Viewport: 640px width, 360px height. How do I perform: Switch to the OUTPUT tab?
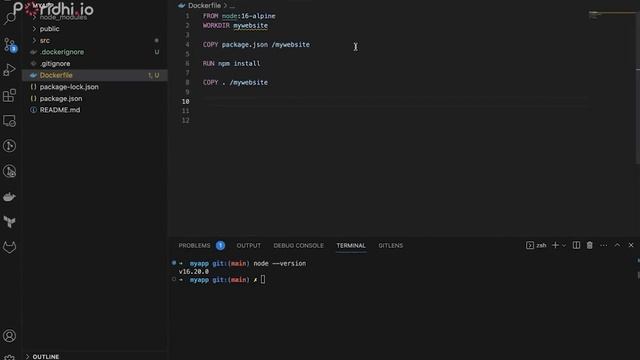pos(249,245)
